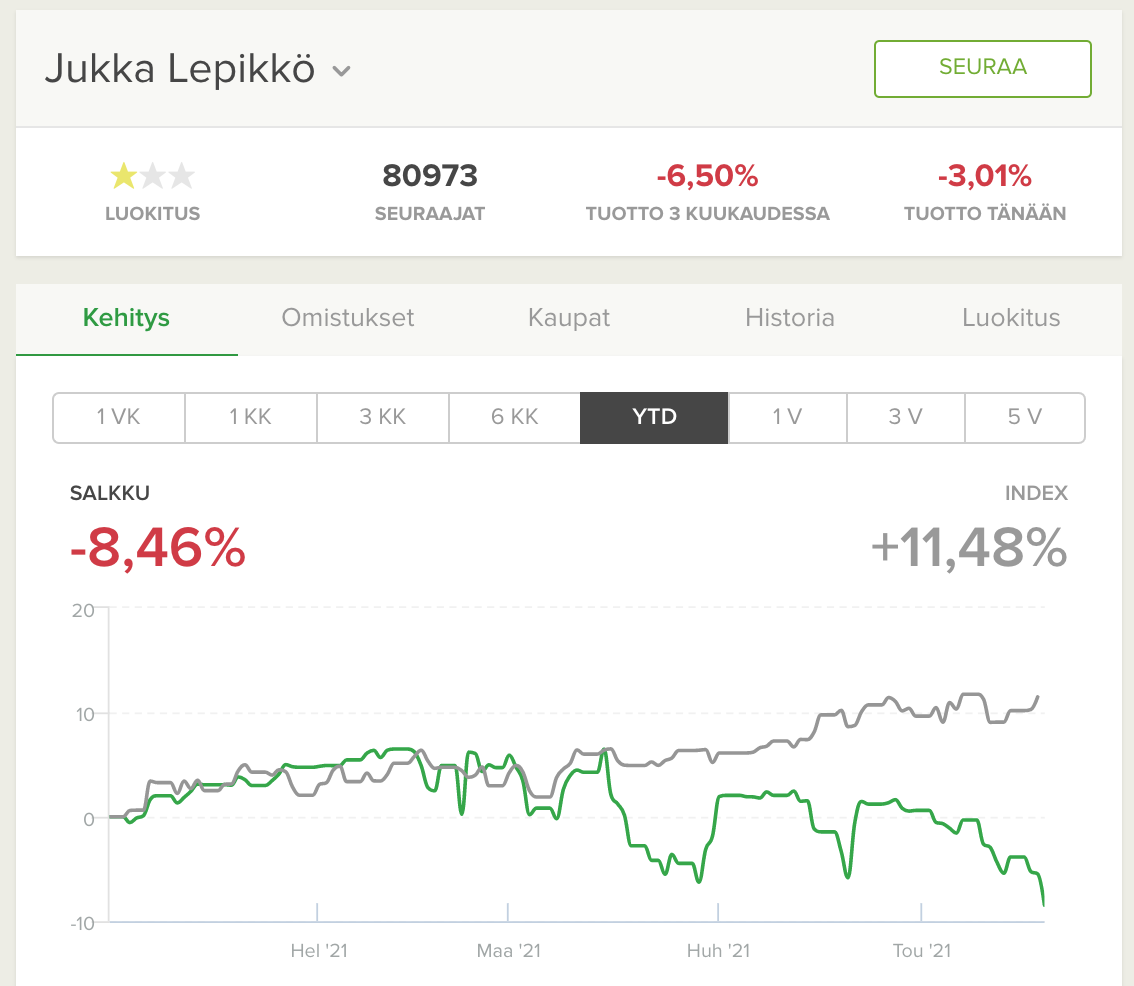1134x986 pixels.
Task: Set chart range to 6 KK
Action: pyautogui.click(x=515, y=417)
